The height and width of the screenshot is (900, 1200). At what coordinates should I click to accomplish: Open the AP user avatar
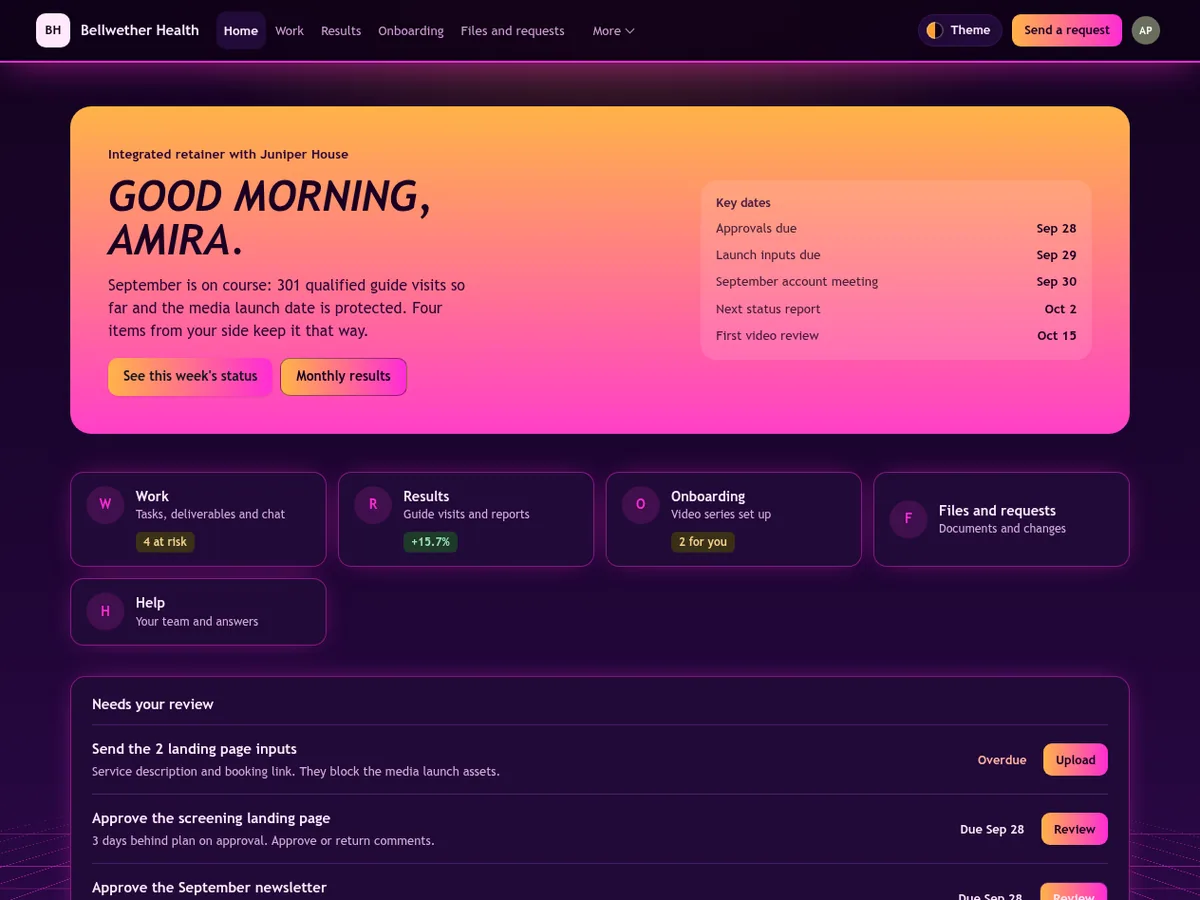pyautogui.click(x=1145, y=30)
